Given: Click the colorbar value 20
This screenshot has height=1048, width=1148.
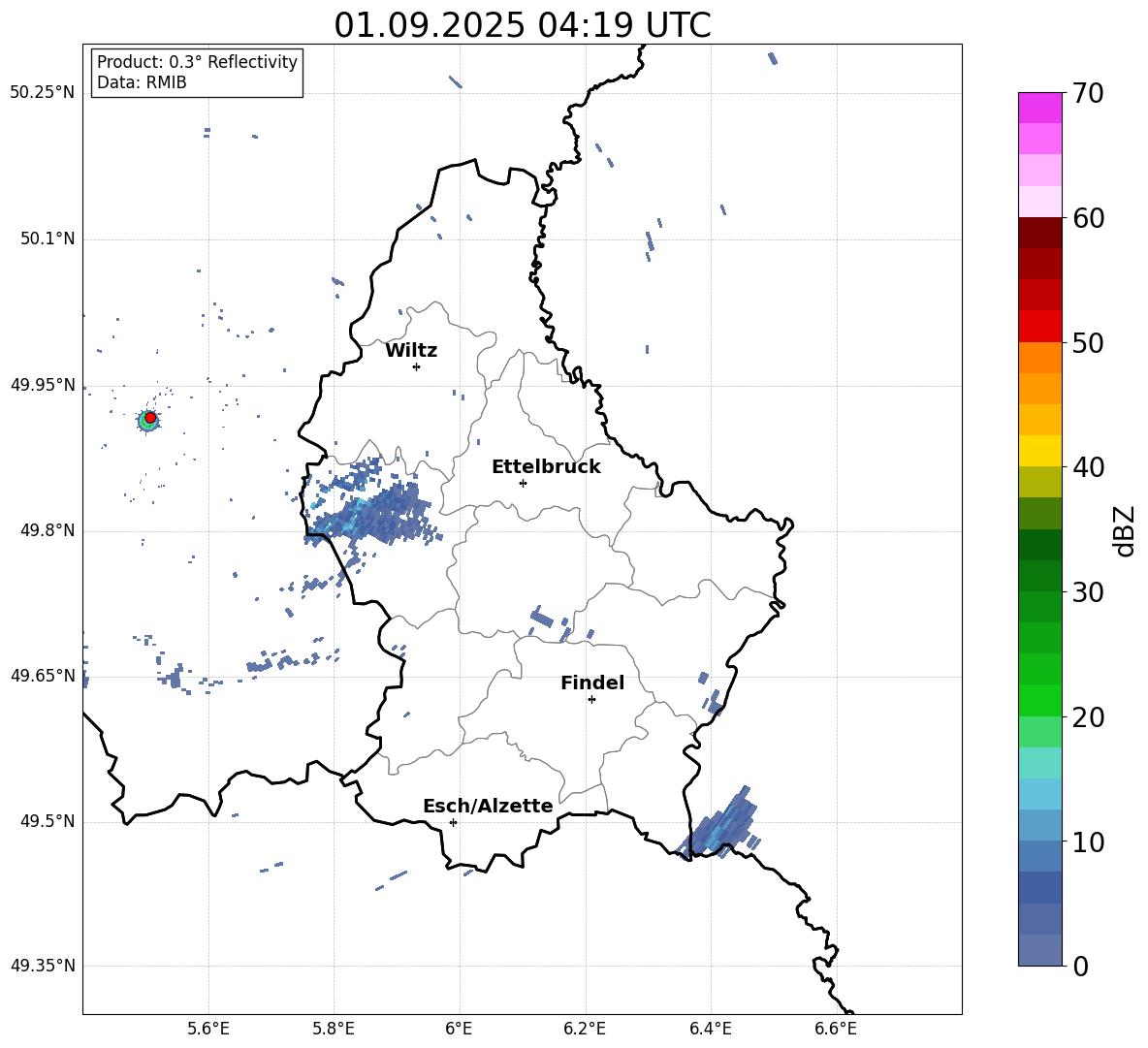Looking at the screenshot, I should [1088, 717].
